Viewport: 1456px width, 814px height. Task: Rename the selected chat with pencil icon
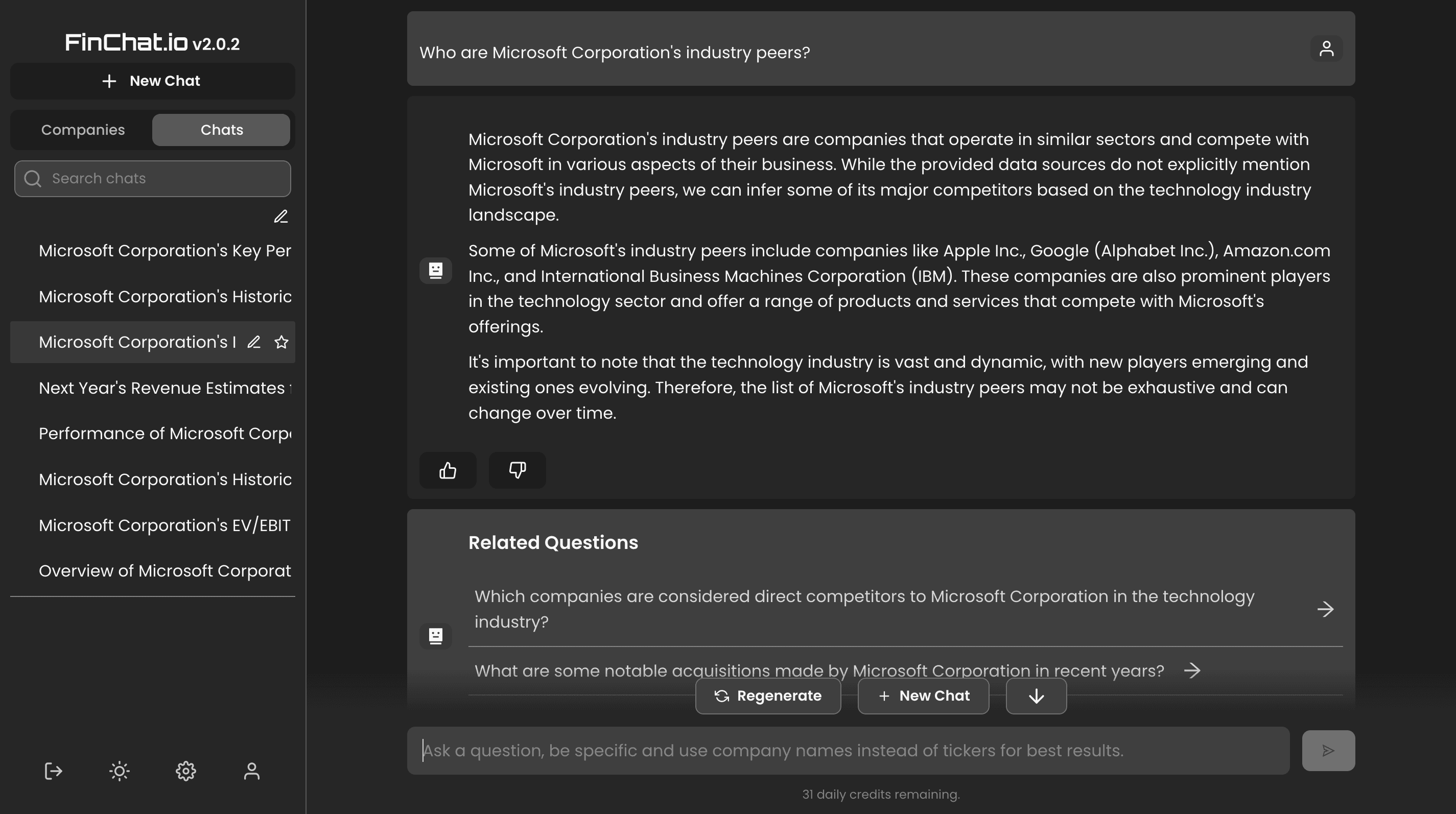click(x=254, y=342)
